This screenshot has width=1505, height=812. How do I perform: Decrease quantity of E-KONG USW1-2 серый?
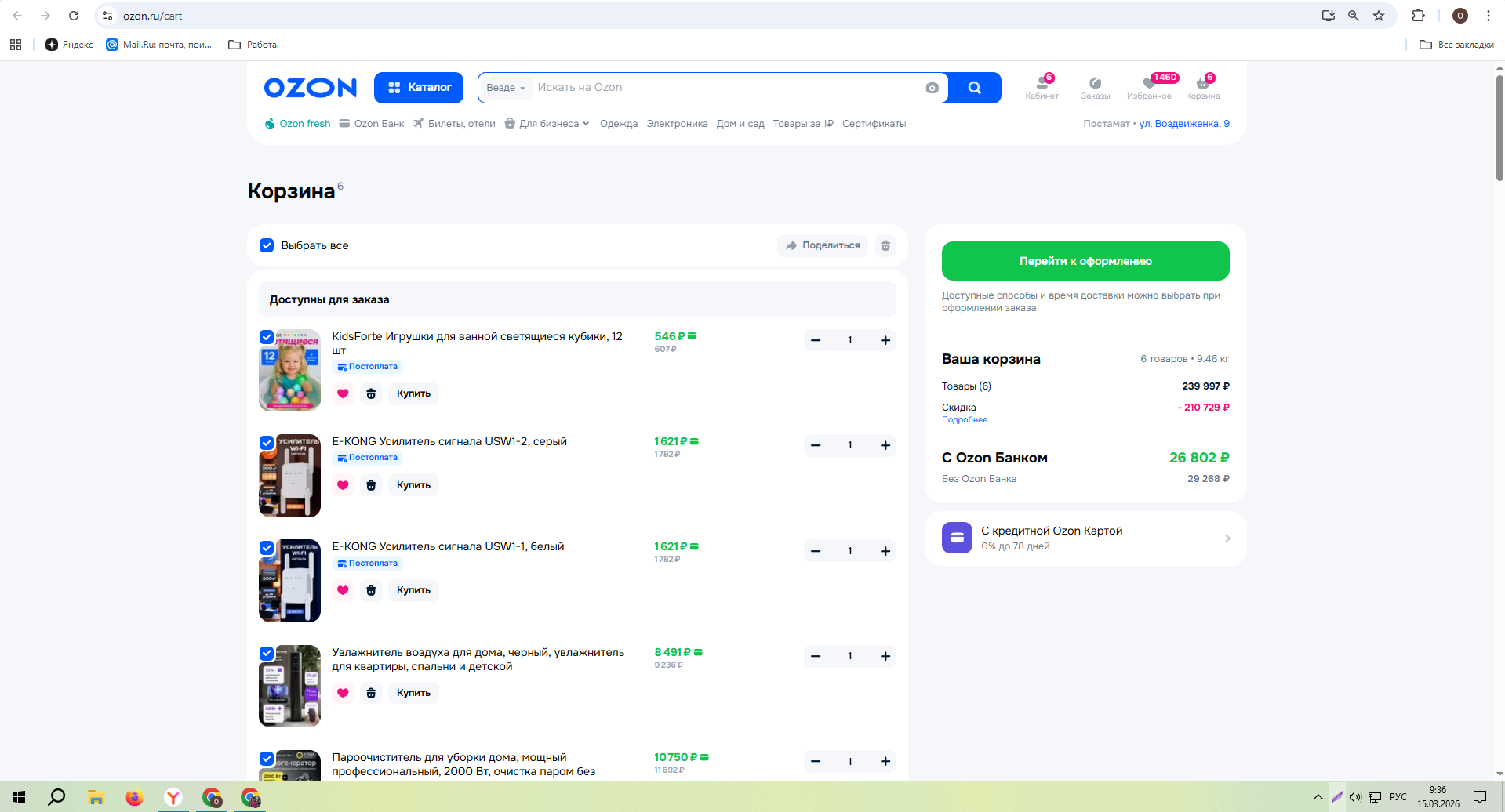816,445
